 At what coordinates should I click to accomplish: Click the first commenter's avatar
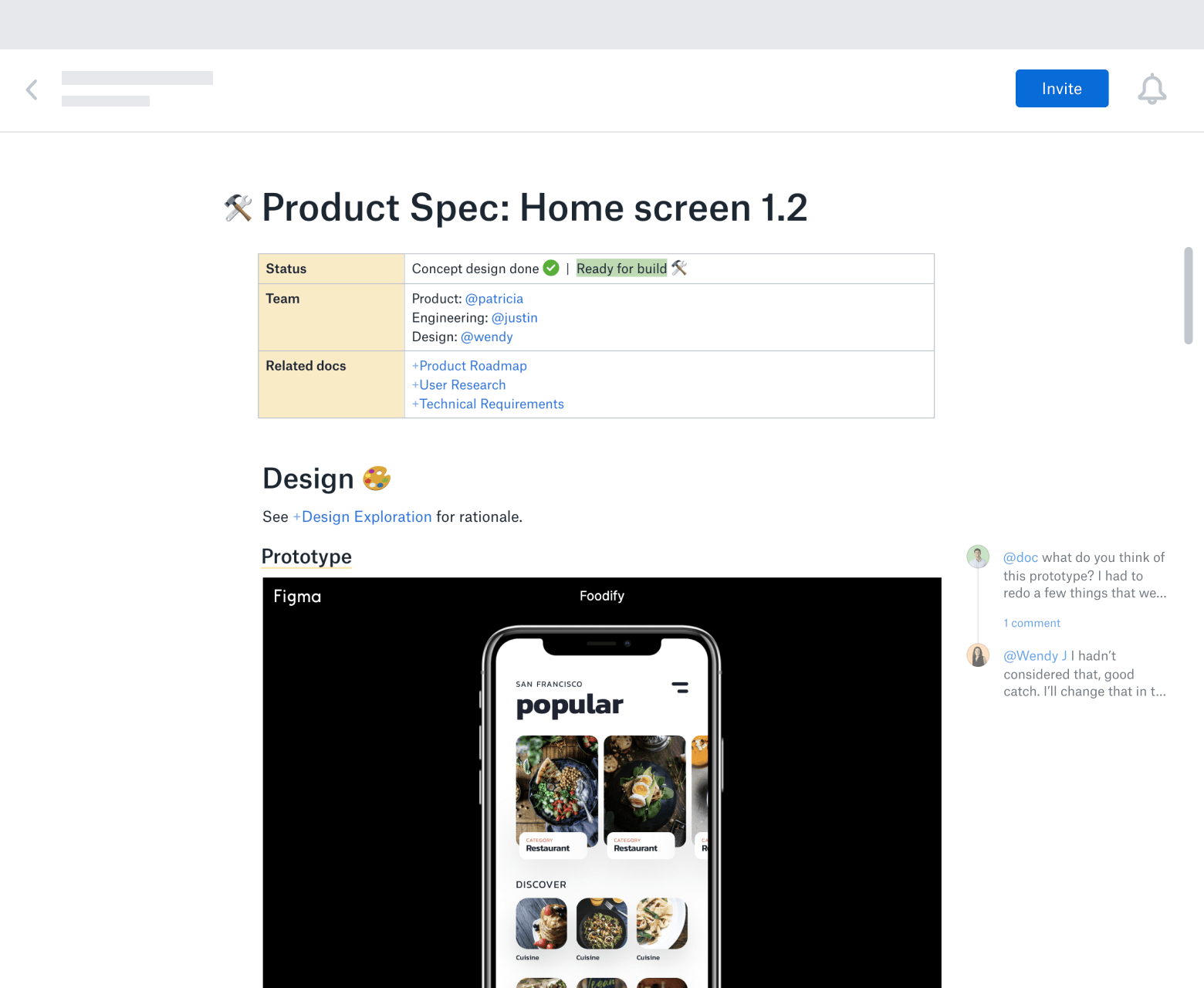click(978, 557)
